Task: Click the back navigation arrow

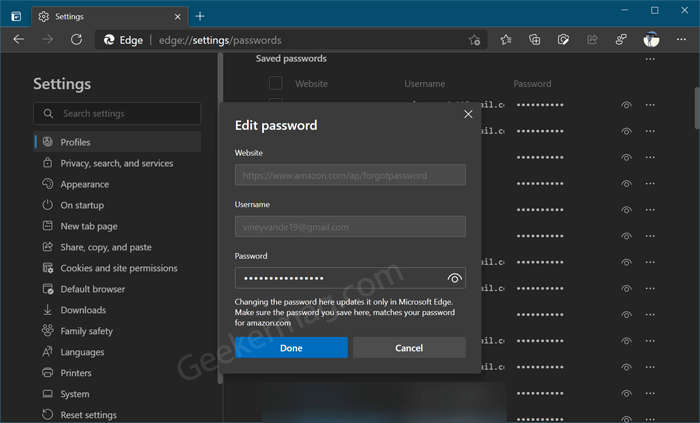Action: click(19, 40)
